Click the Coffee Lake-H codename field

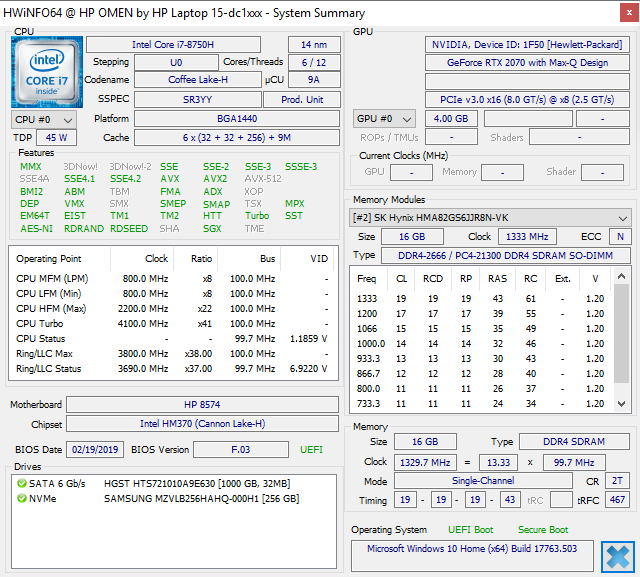tap(198, 80)
